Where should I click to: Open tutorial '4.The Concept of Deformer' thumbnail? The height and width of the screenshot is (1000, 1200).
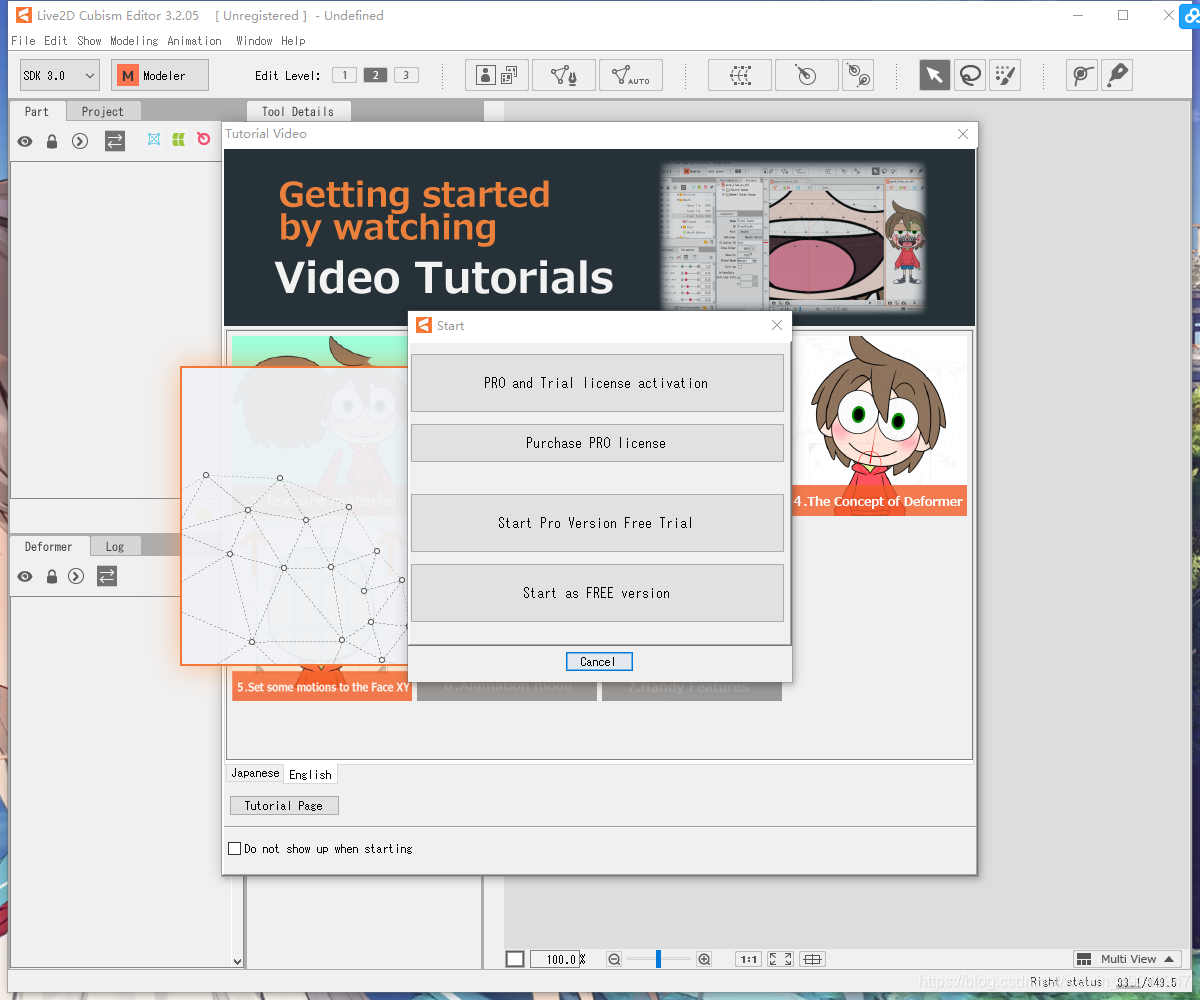point(880,425)
